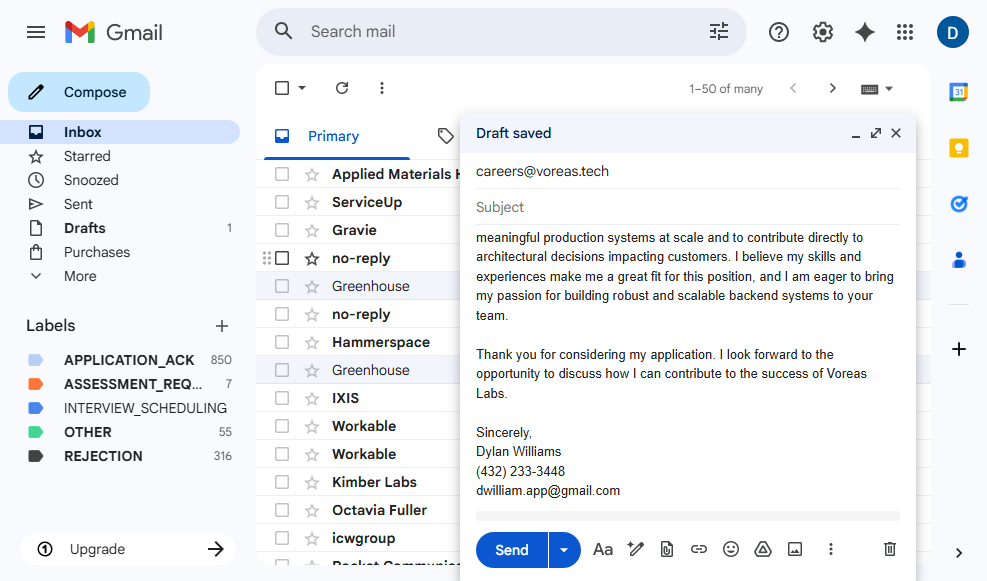
Task: Click into the Subject field
Action: [x=686, y=207]
